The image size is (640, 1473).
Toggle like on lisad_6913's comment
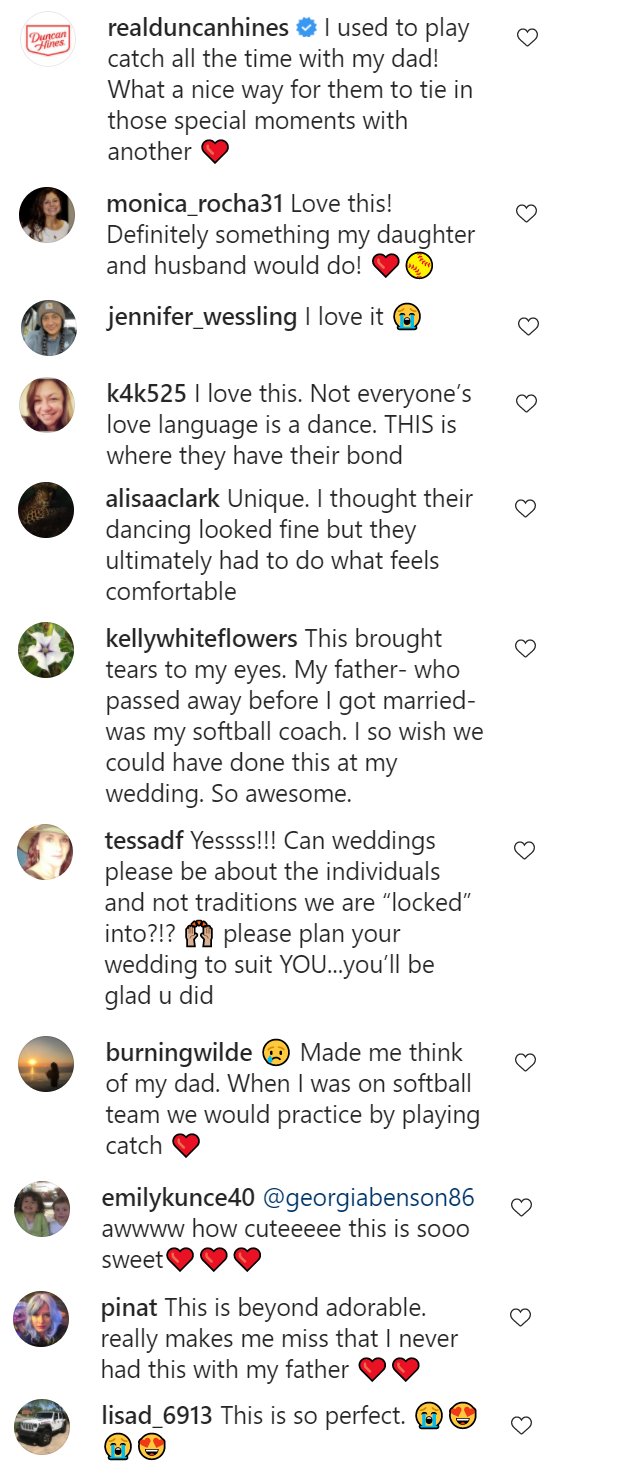pyautogui.click(x=519, y=1425)
